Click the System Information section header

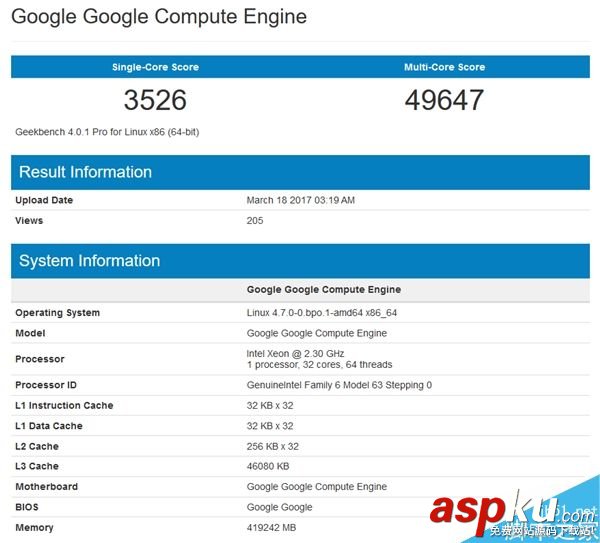(x=89, y=261)
